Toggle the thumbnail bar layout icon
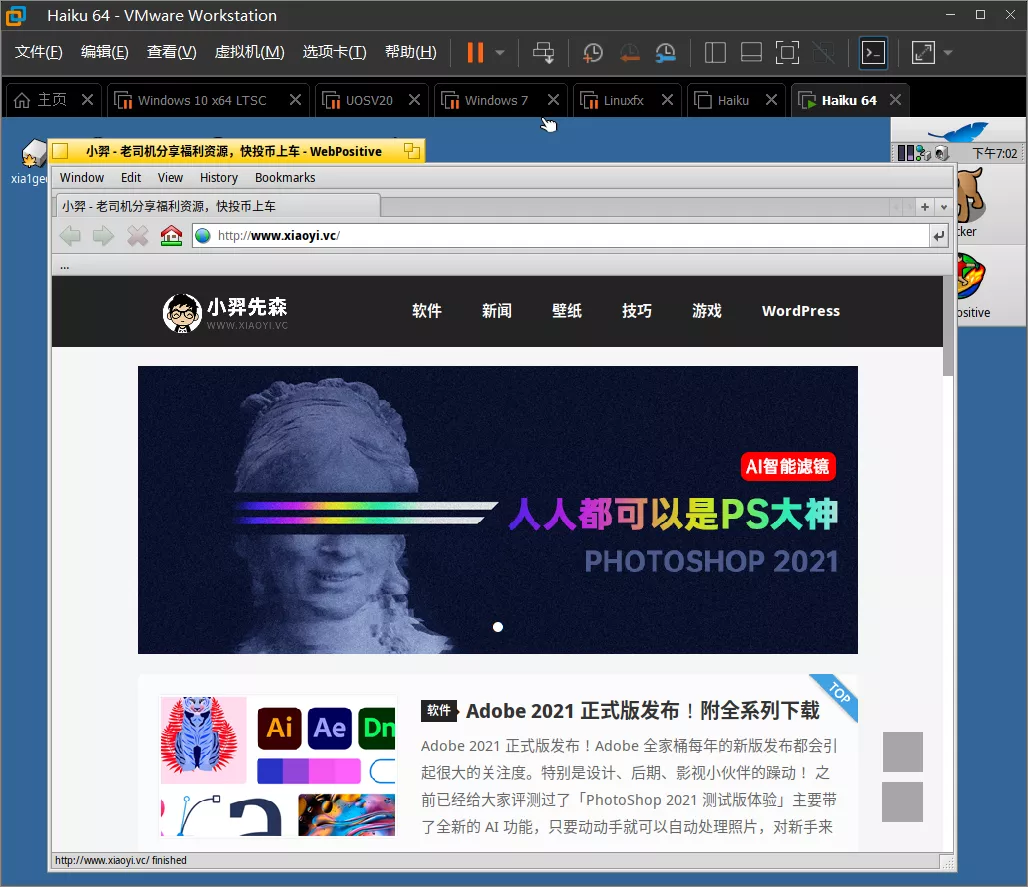The height and width of the screenshot is (887, 1028). [751, 52]
